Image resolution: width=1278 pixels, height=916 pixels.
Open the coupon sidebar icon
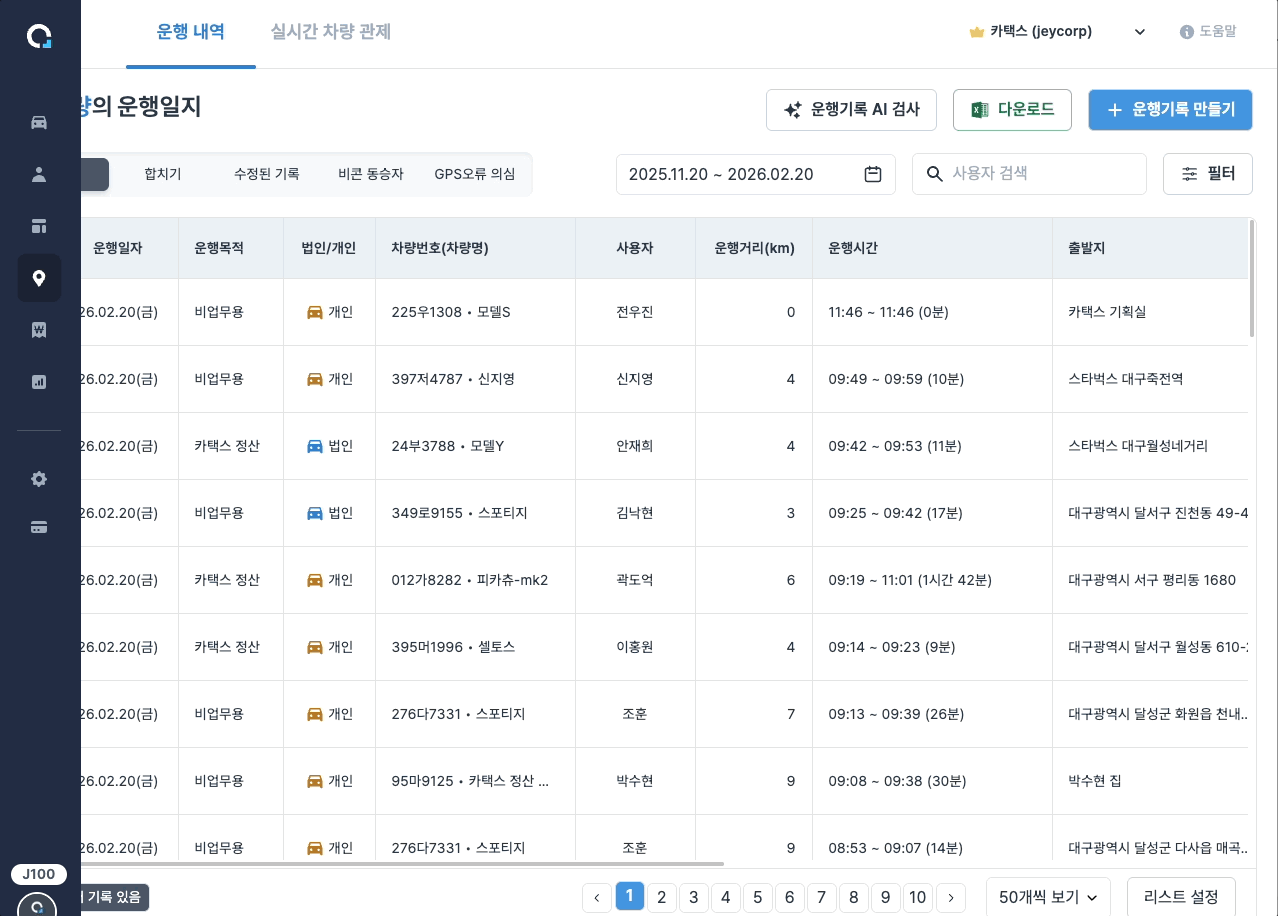(x=38, y=330)
